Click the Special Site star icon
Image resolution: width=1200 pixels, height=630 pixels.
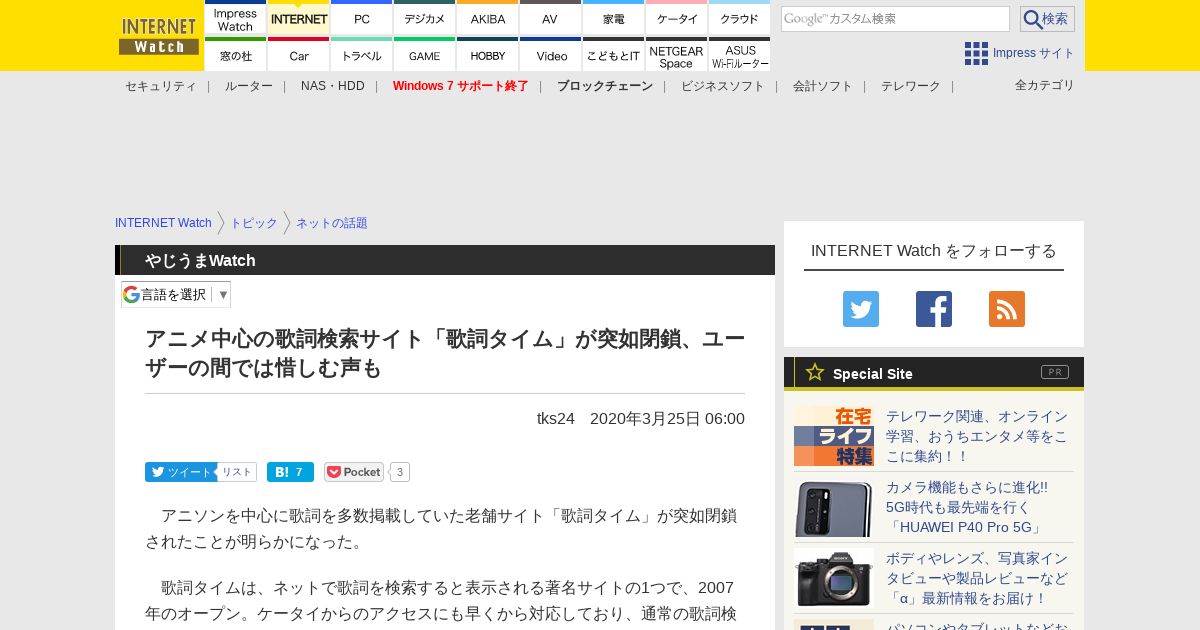(815, 372)
